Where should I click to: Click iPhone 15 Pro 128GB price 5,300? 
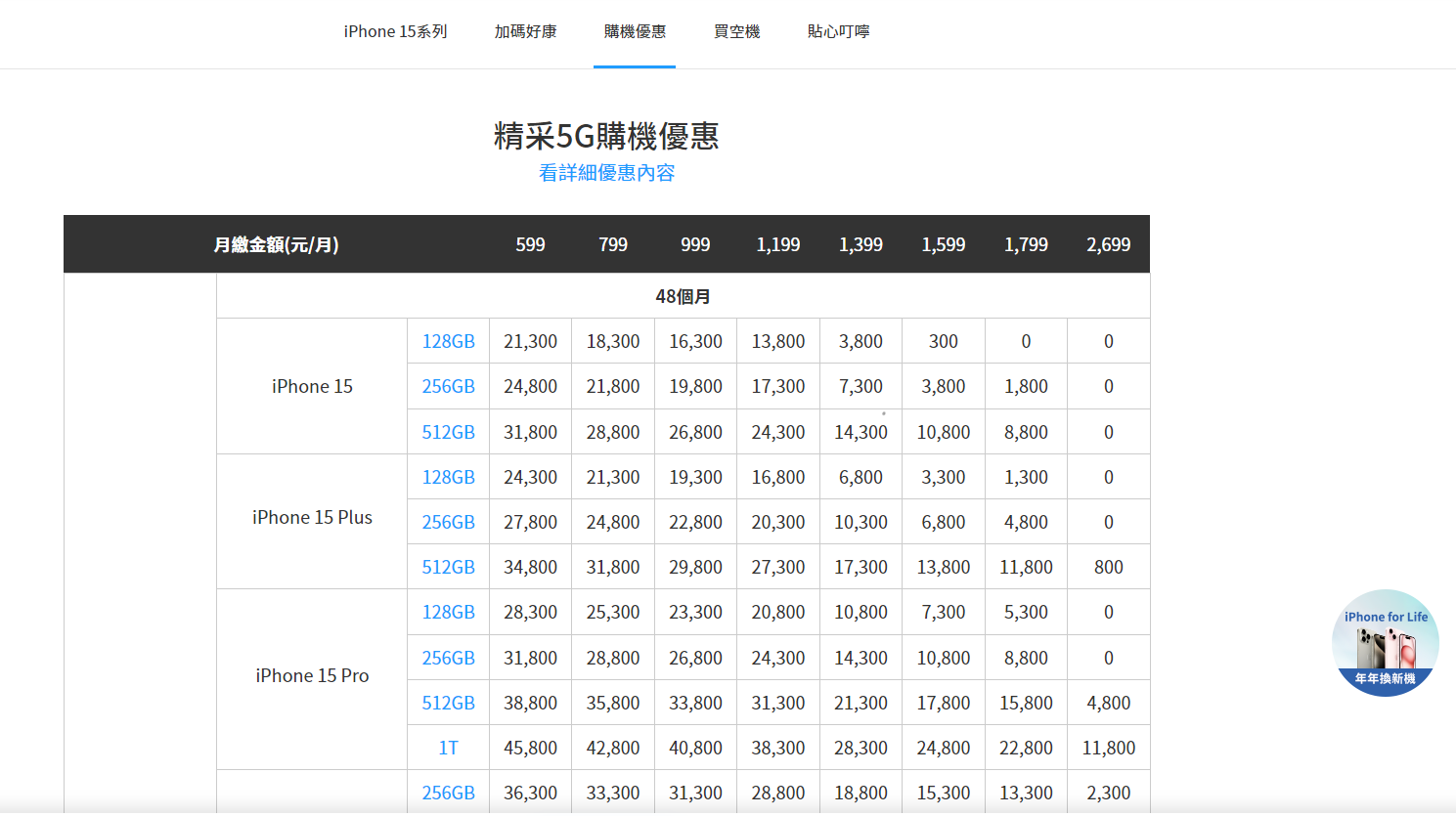[x=1026, y=612]
